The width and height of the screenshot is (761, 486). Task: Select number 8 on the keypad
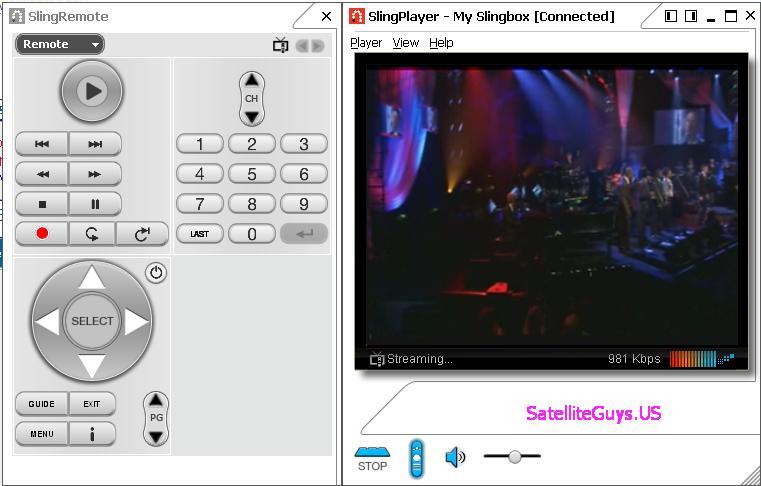[x=251, y=204]
